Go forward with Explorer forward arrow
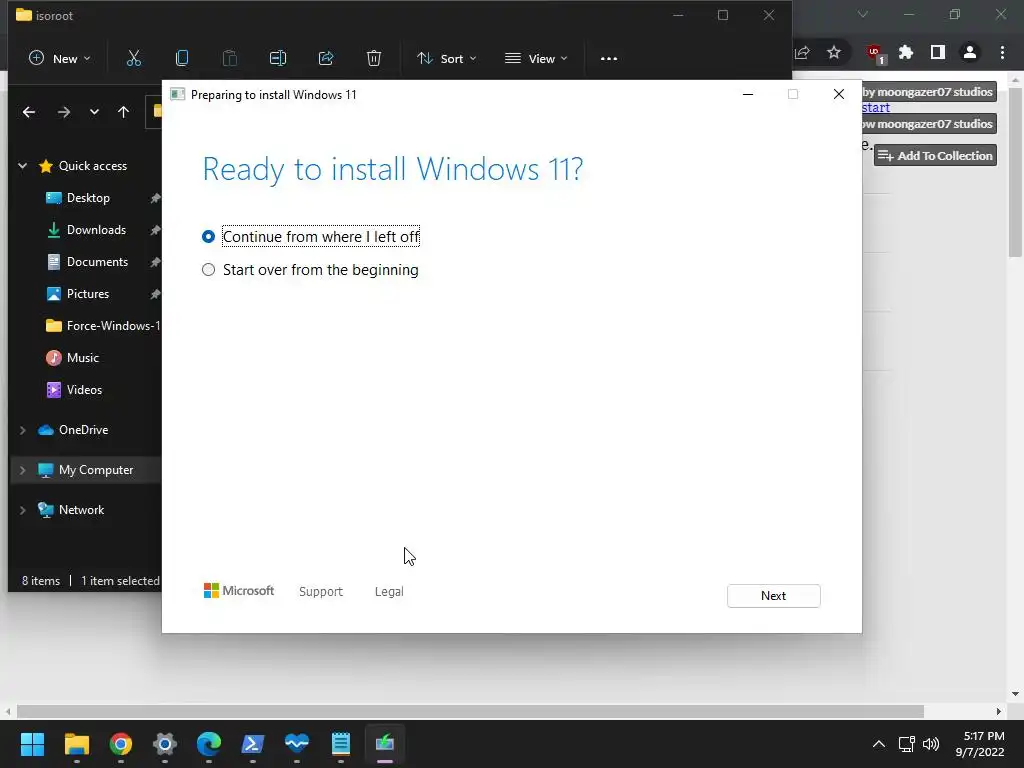This screenshot has height=768, width=1024. pyautogui.click(x=63, y=112)
